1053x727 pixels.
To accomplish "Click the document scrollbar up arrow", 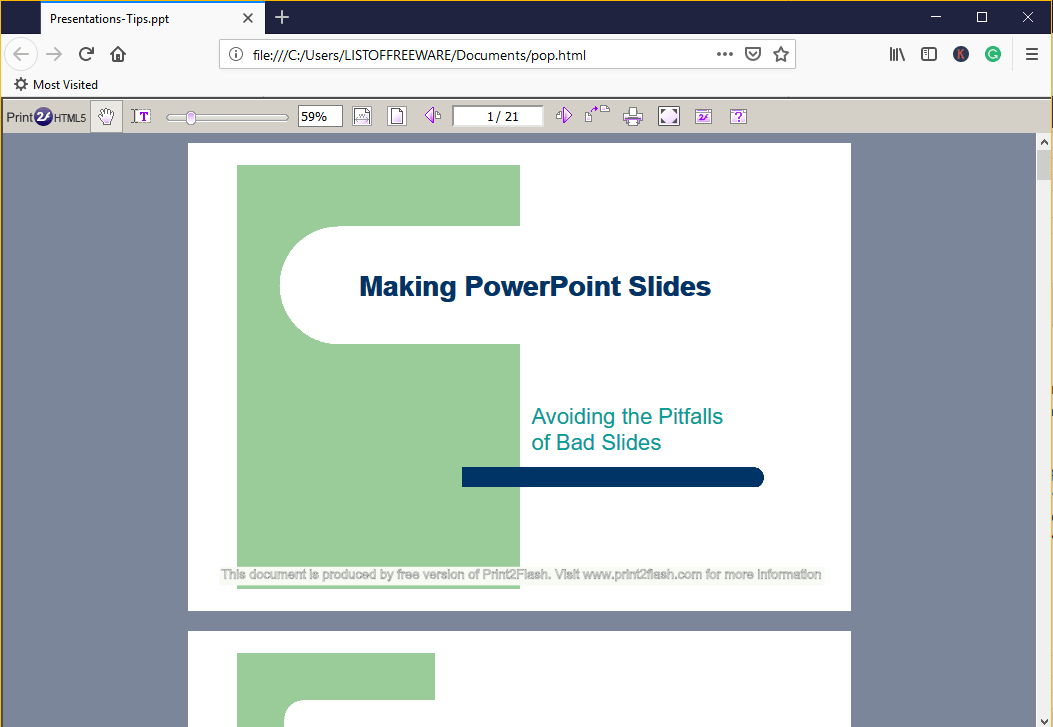I will (1044, 142).
